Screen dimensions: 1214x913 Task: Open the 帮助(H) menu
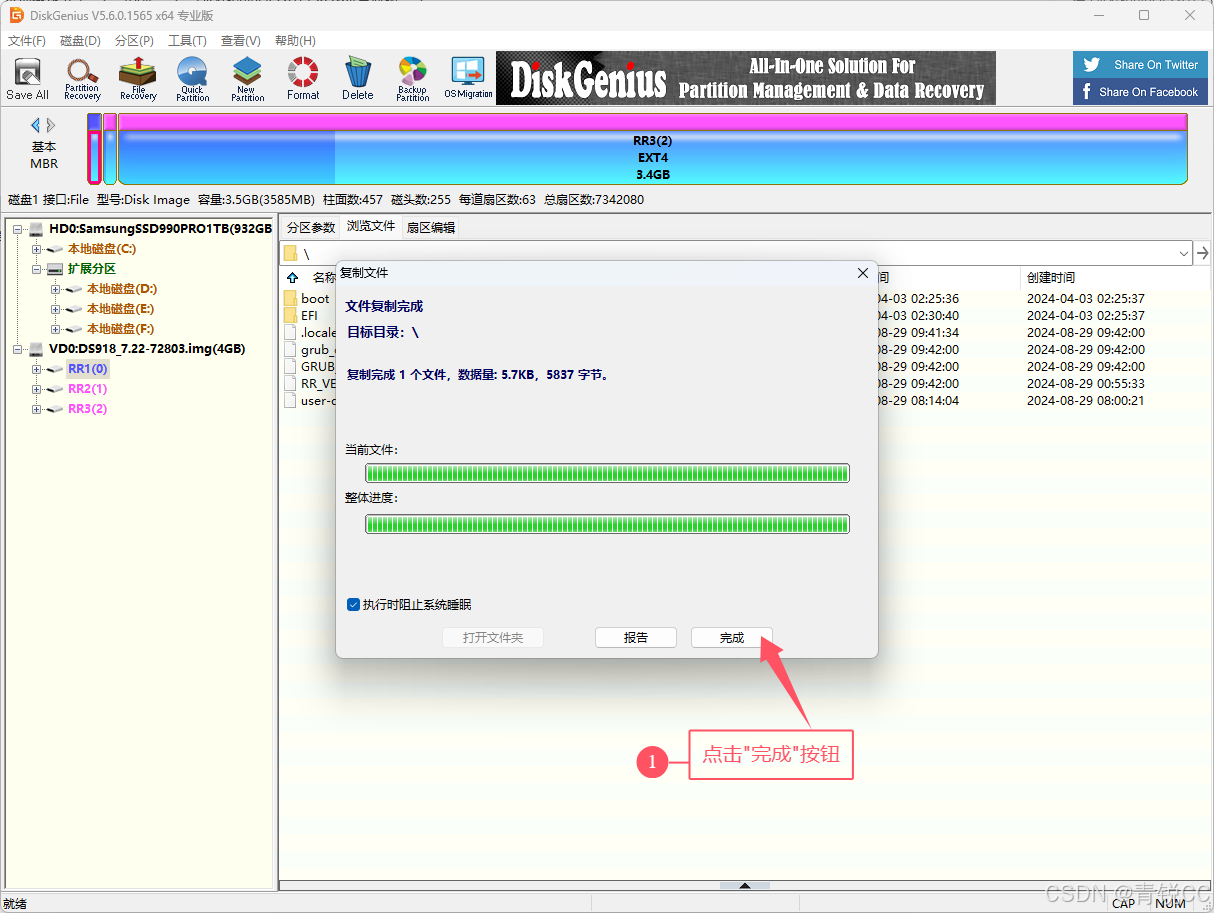click(294, 41)
